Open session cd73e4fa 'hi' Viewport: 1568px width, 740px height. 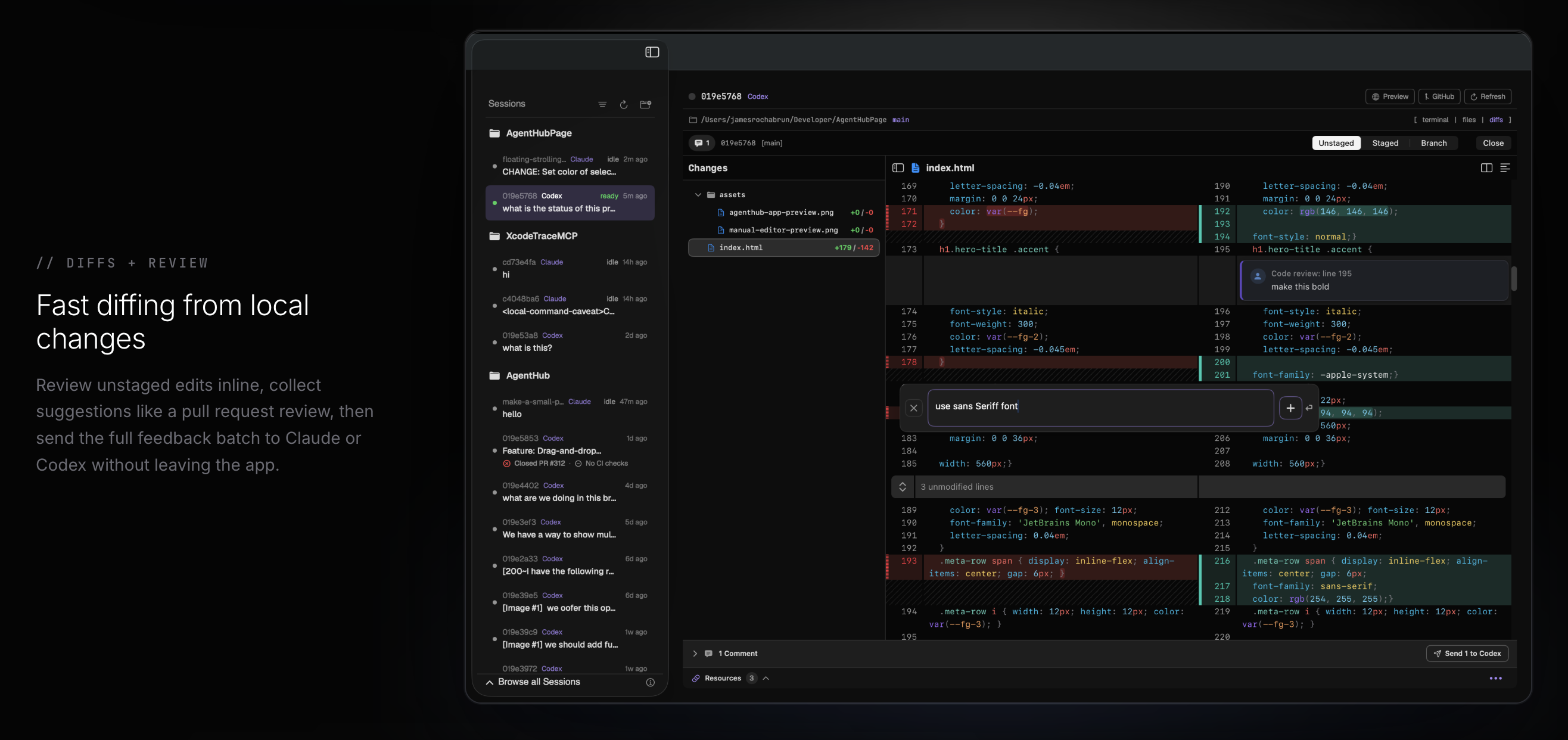point(570,268)
